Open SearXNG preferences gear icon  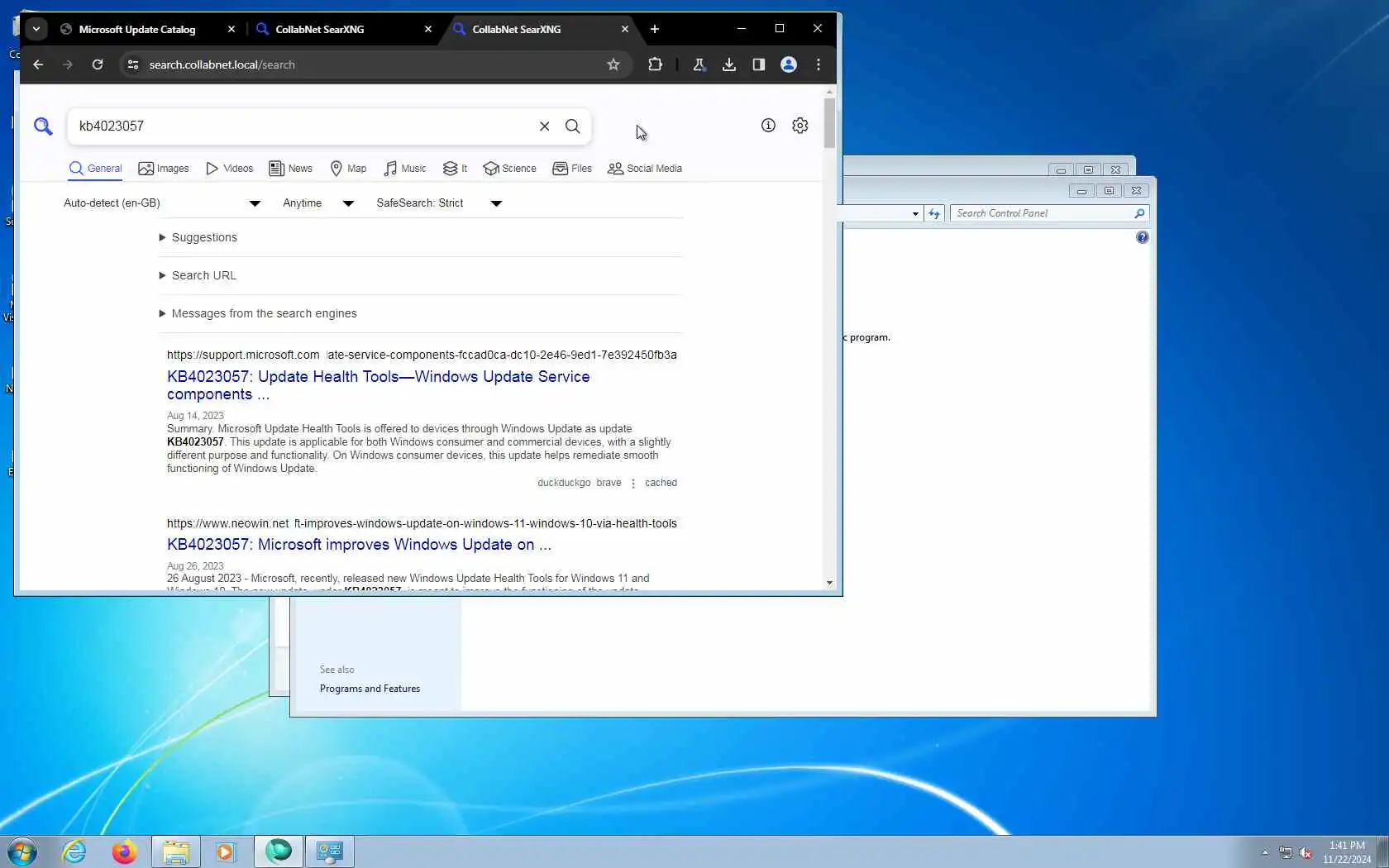800,126
